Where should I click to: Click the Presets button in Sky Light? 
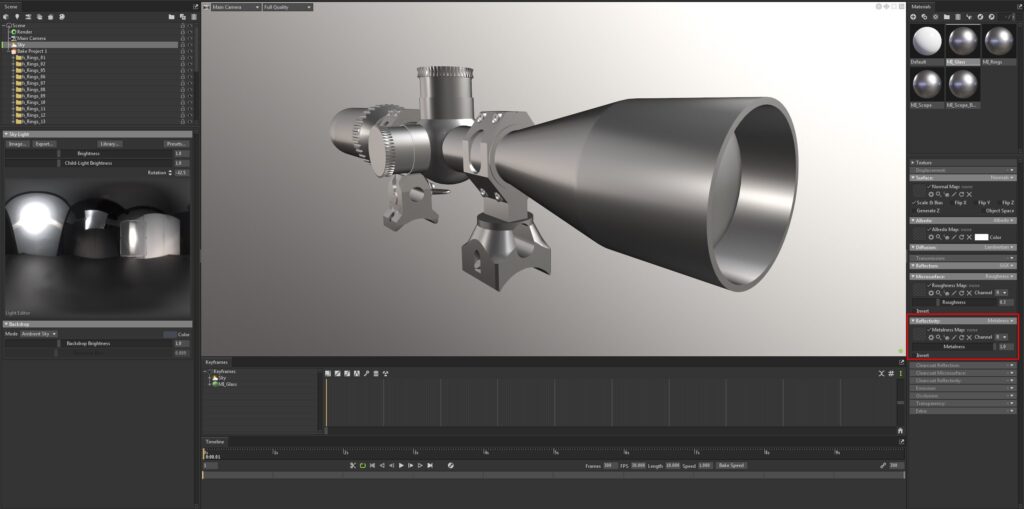point(176,144)
